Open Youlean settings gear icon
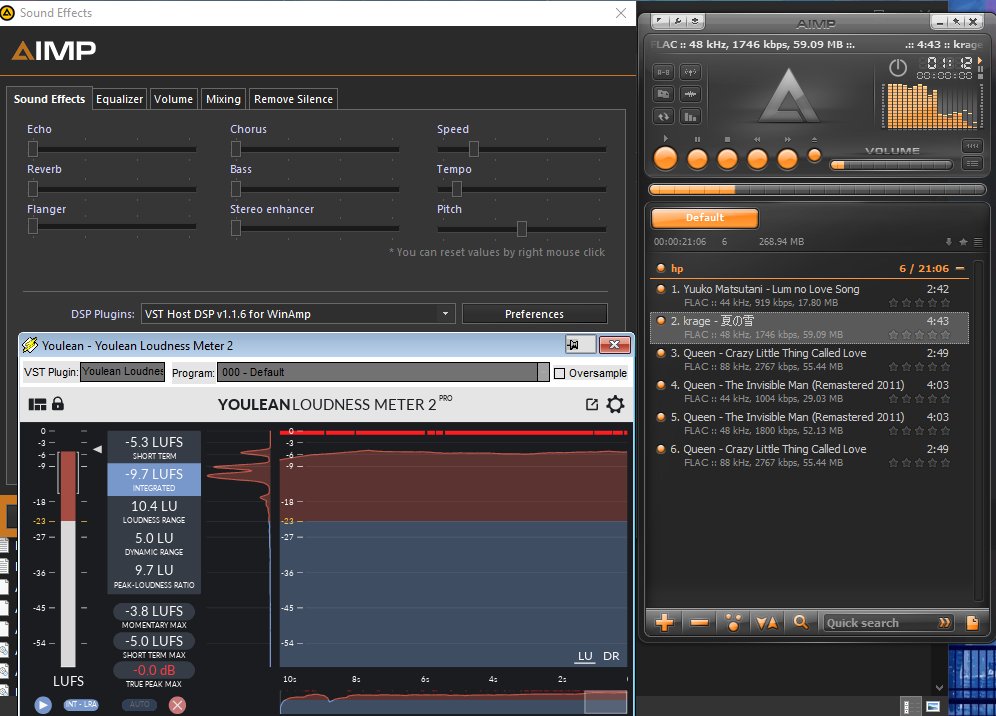996x716 pixels. click(616, 404)
